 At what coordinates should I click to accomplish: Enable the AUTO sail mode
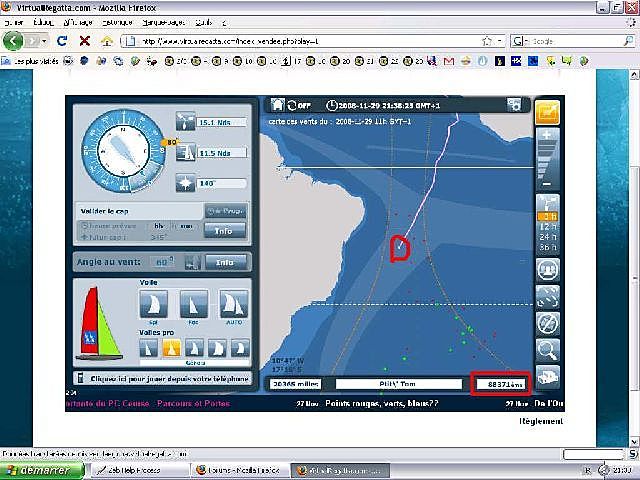[x=234, y=304]
